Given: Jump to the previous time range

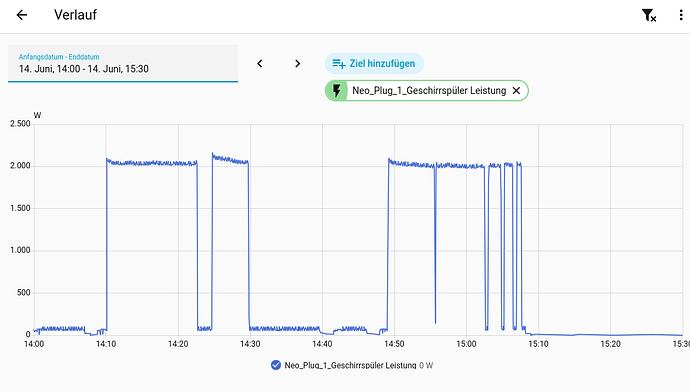Looking at the screenshot, I should point(260,64).
